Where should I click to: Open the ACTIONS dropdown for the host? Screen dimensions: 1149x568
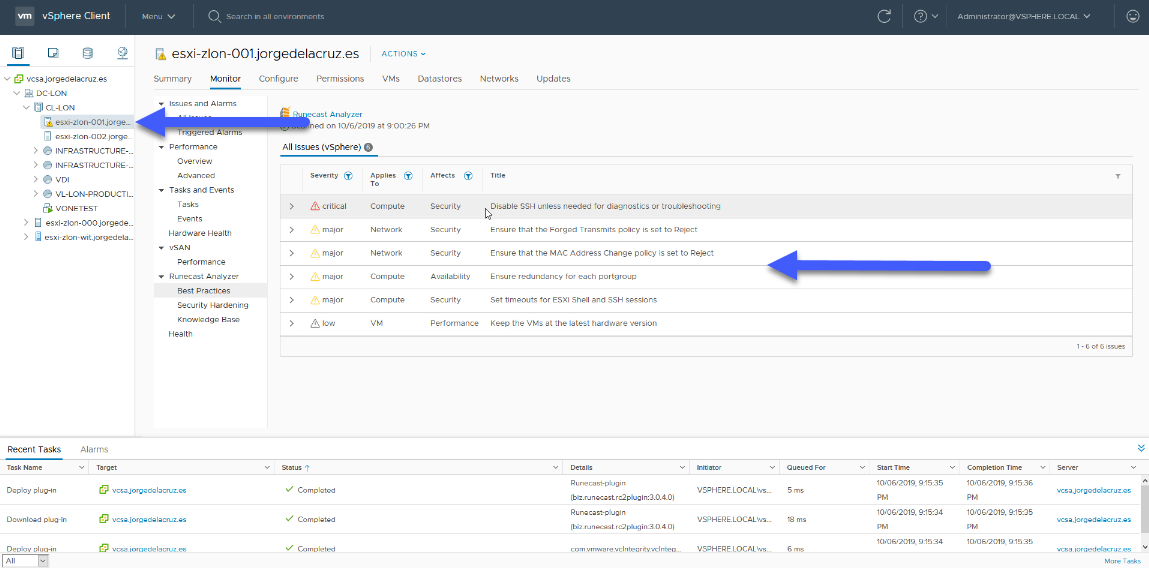tap(403, 54)
